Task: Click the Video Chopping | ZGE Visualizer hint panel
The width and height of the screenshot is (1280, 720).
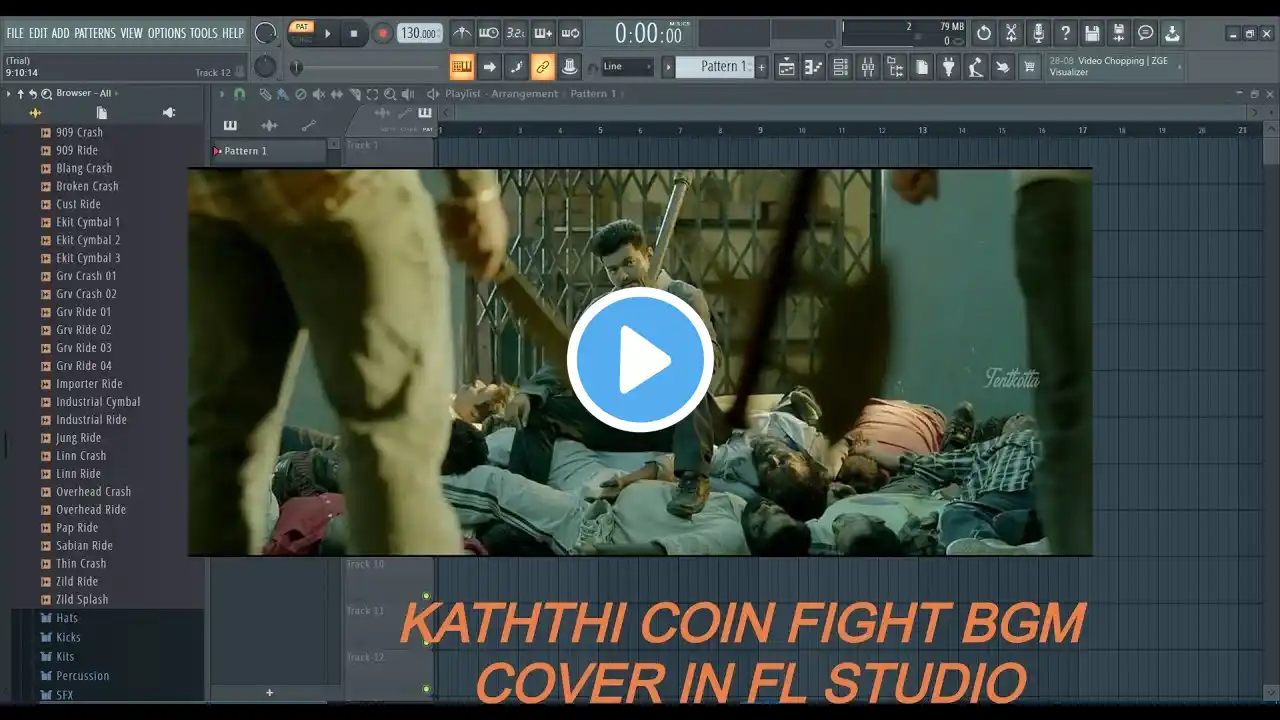Action: 1113,67
